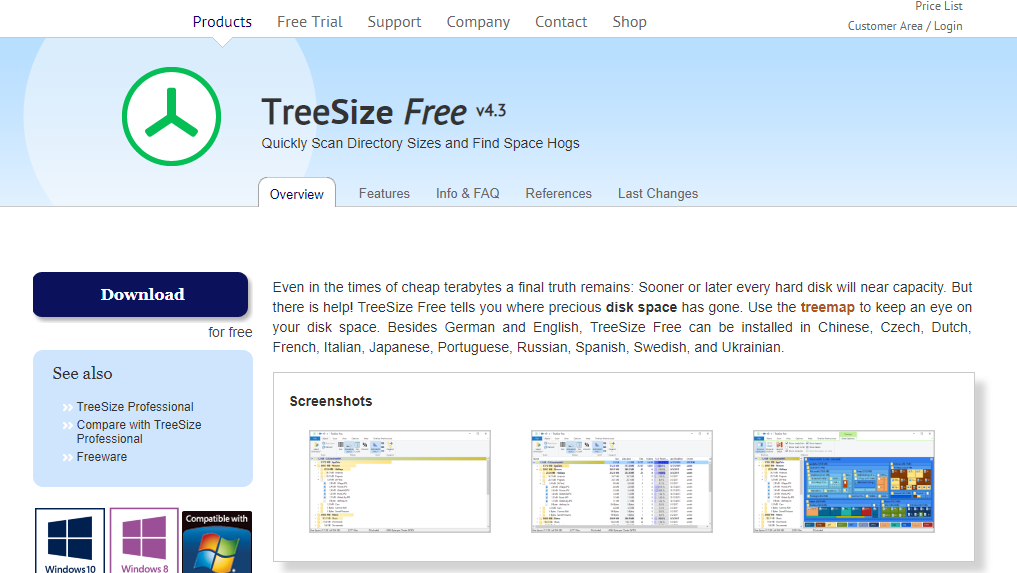Open Compare with TreeSize Professional link

tap(139, 432)
